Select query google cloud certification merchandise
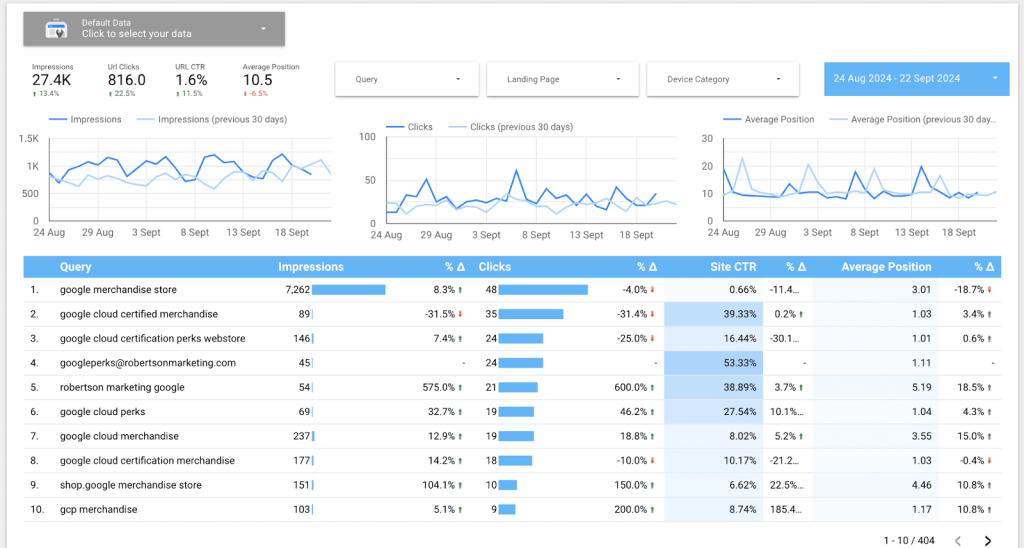 pos(147,460)
